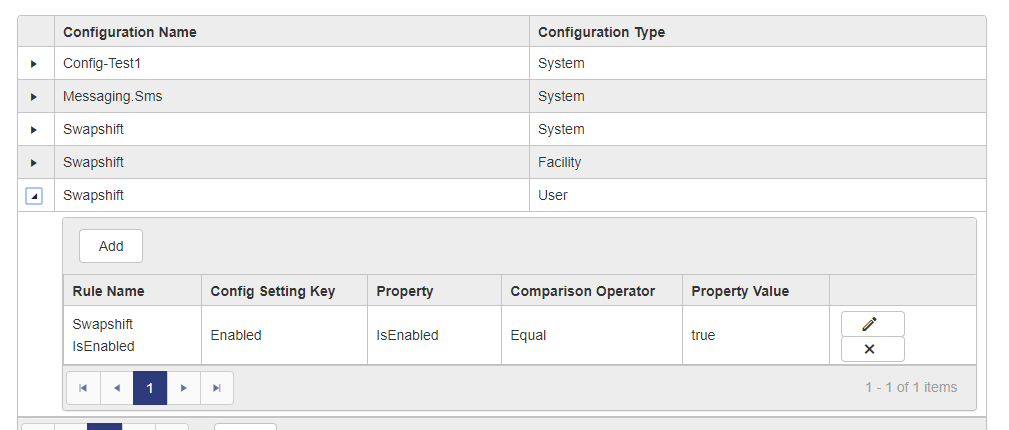Screen dimensions: 1009x430
Task: Sort by Configuration Type column header
Action: [x=601, y=32]
